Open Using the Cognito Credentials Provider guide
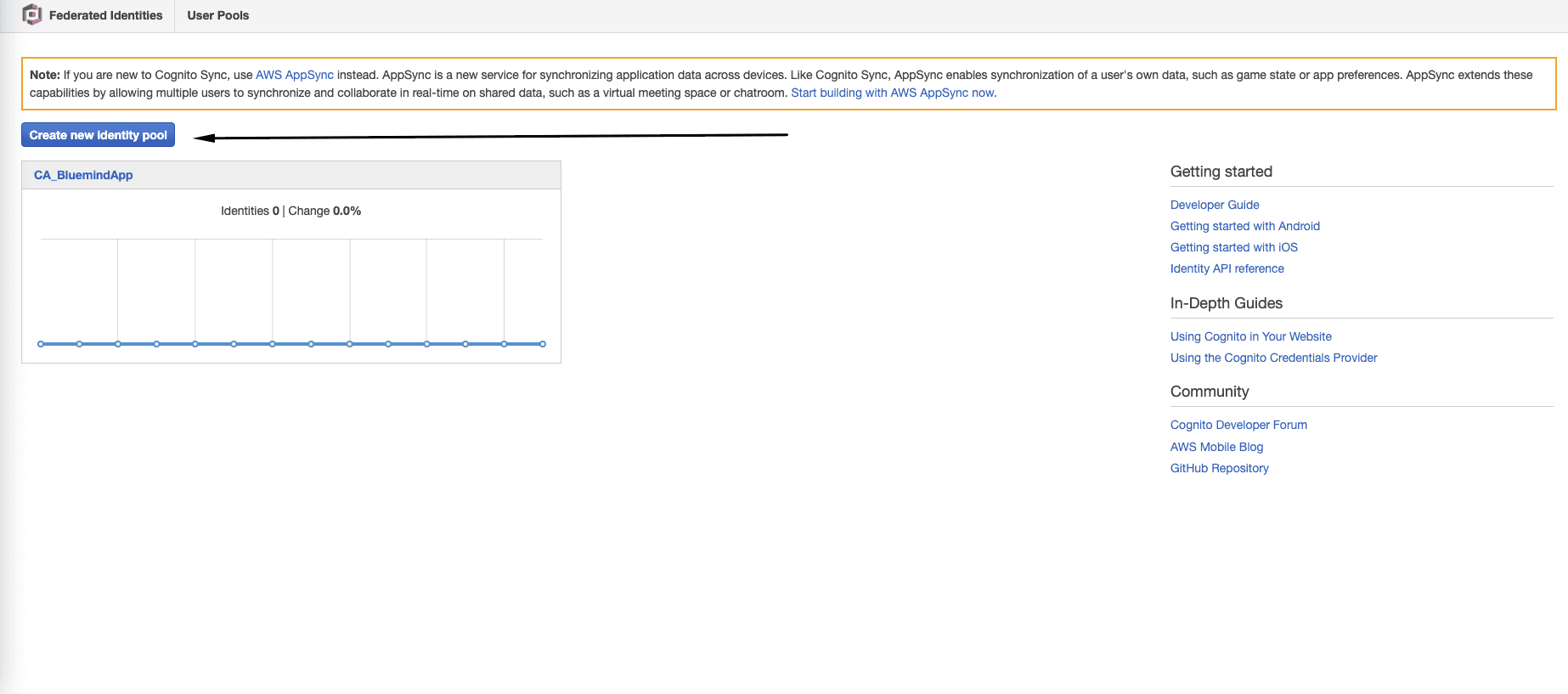Viewport: 1568px width, 694px height. click(x=1274, y=358)
